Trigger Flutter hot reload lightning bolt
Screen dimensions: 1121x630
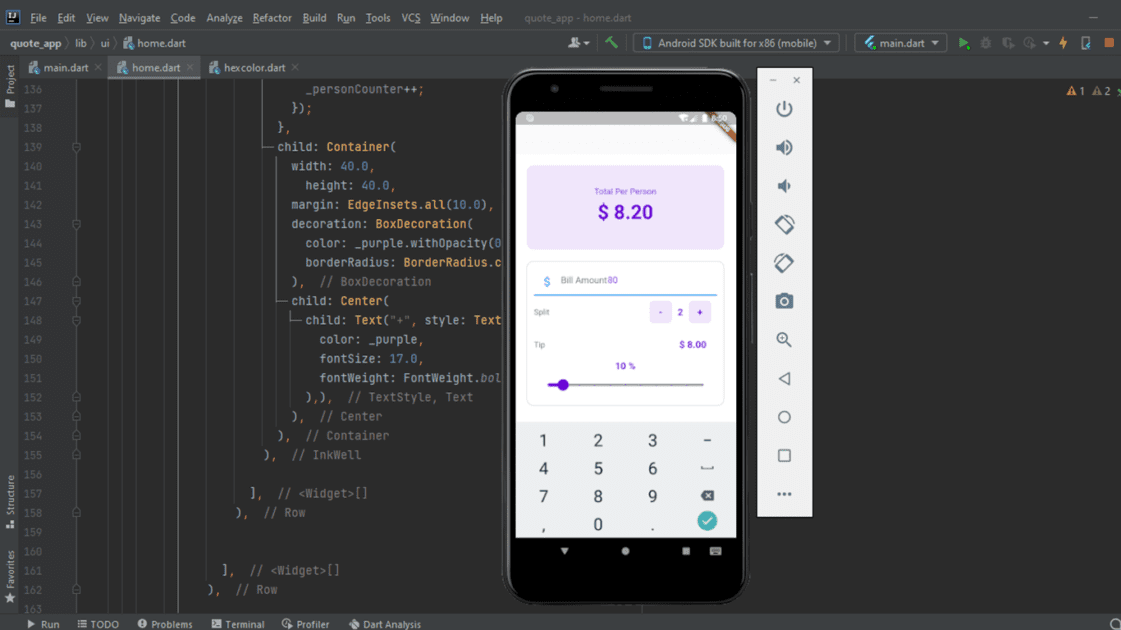pyautogui.click(x=1062, y=43)
